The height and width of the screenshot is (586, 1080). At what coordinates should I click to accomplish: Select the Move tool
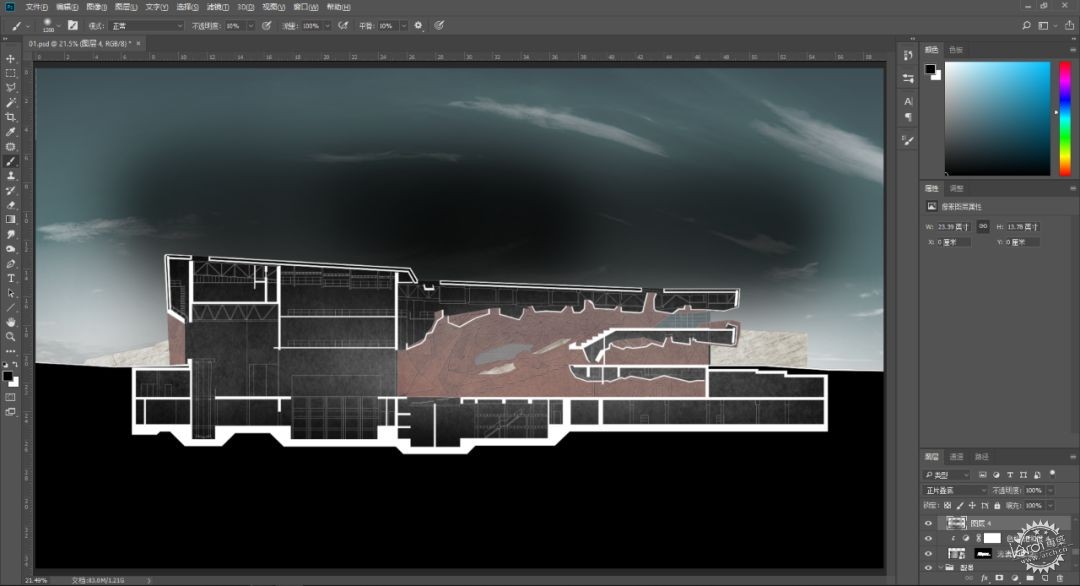pyautogui.click(x=10, y=59)
